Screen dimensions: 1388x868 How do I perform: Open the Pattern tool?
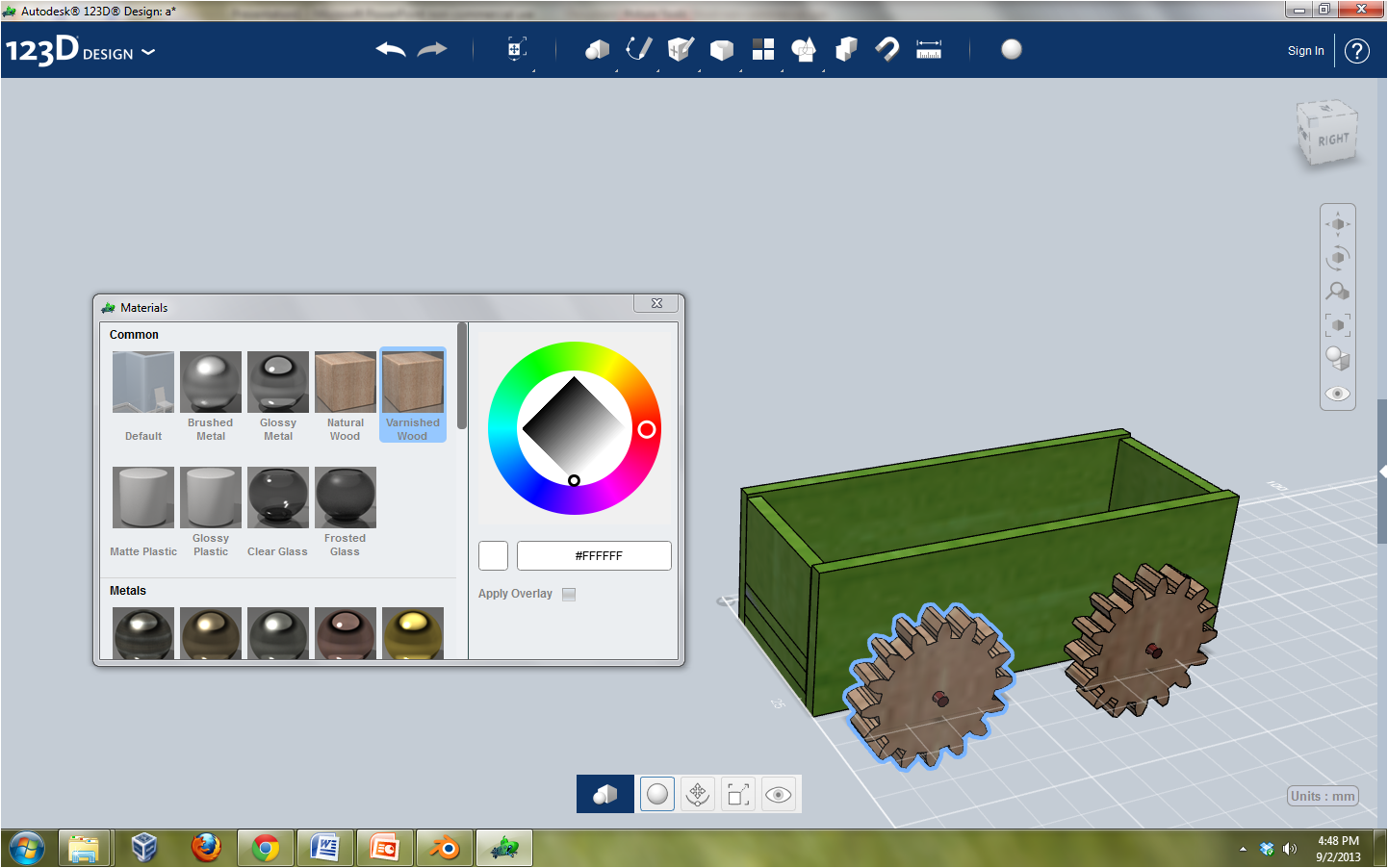pos(763,49)
